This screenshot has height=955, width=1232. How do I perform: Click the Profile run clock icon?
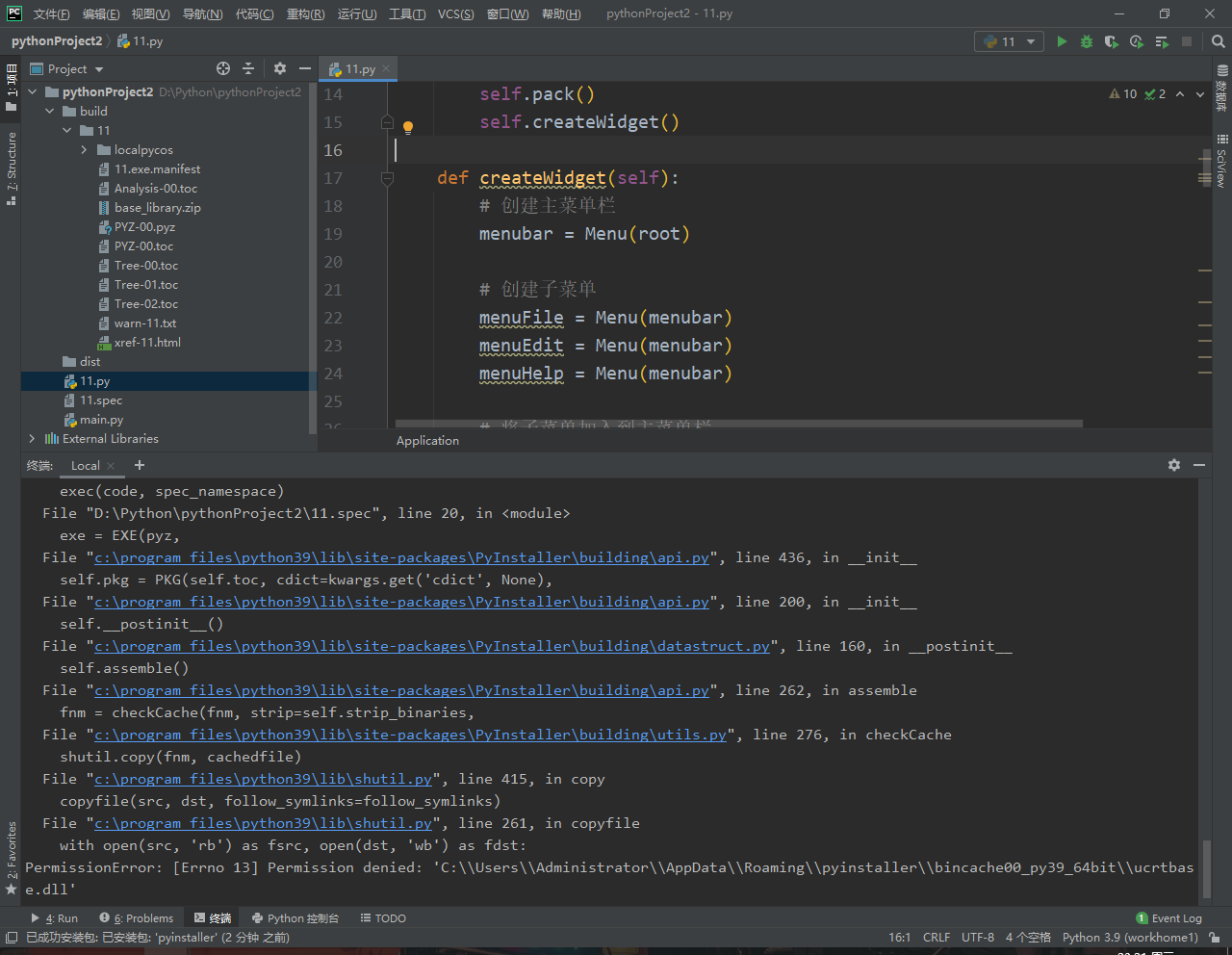point(1137,41)
